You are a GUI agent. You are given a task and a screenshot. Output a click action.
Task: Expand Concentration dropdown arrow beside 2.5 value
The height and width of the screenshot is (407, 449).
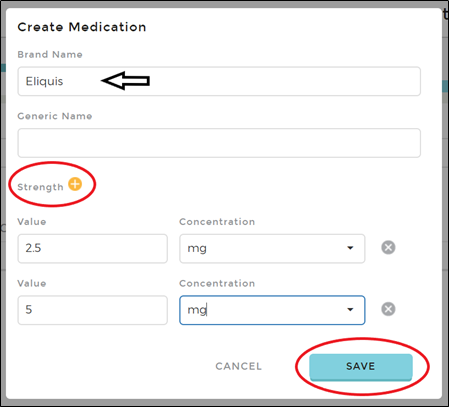click(x=350, y=248)
